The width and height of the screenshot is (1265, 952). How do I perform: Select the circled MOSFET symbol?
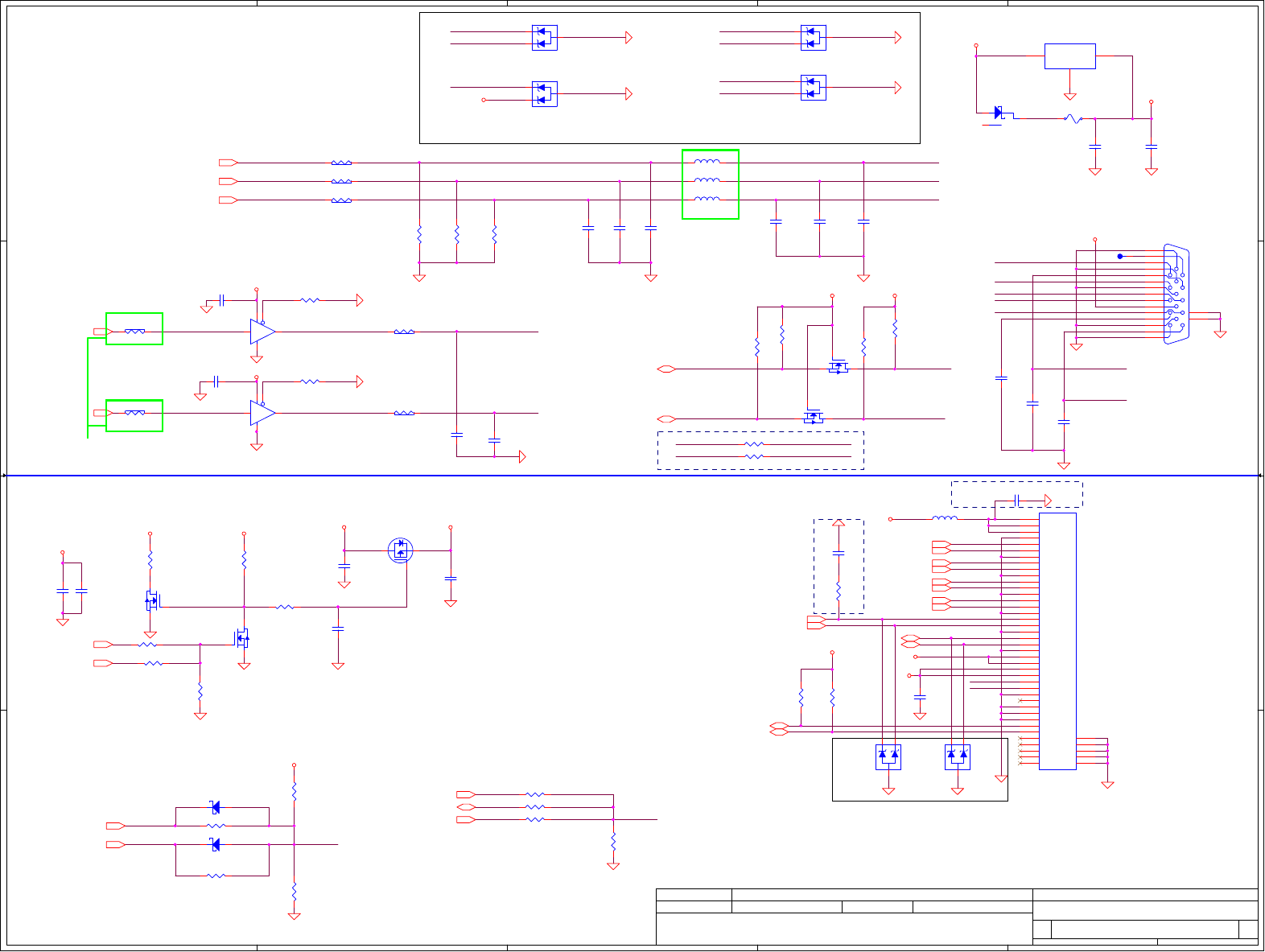[x=401, y=550]
